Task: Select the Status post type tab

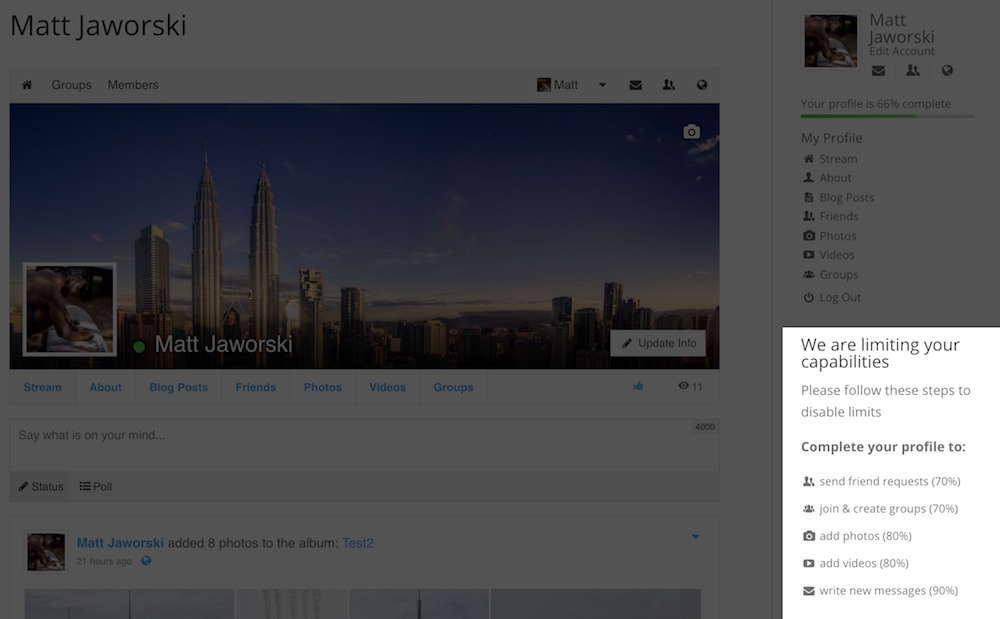Action: 41,486
